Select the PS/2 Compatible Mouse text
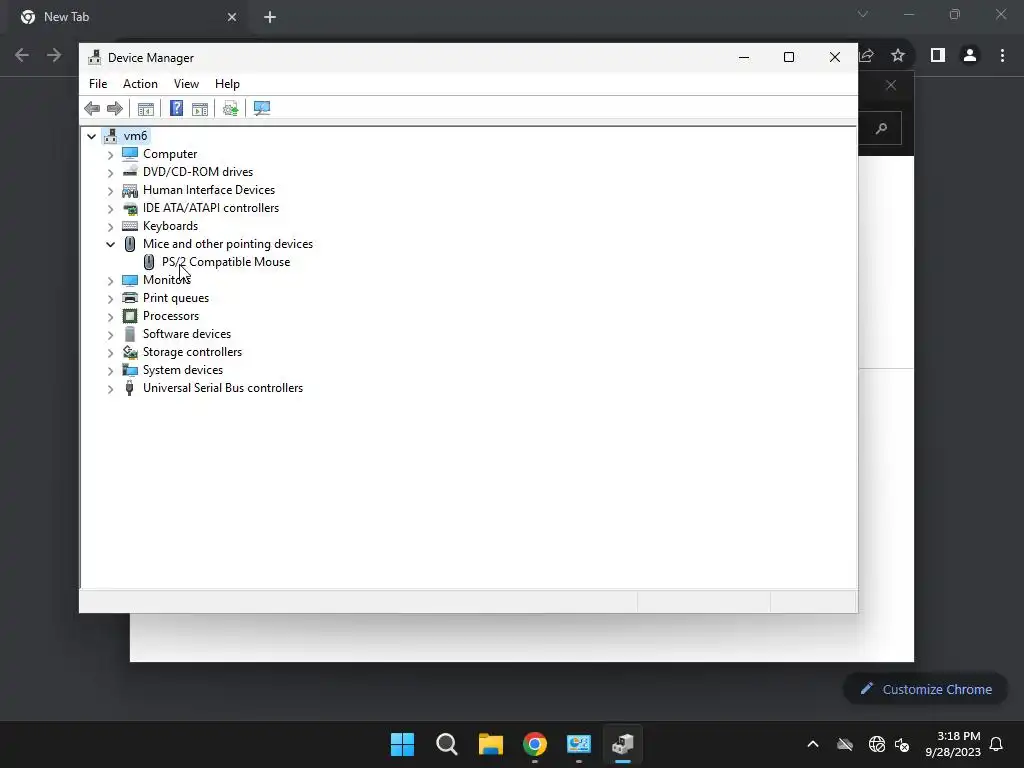Viewport: 1024px width, 768px height. (x=226, y=262)
